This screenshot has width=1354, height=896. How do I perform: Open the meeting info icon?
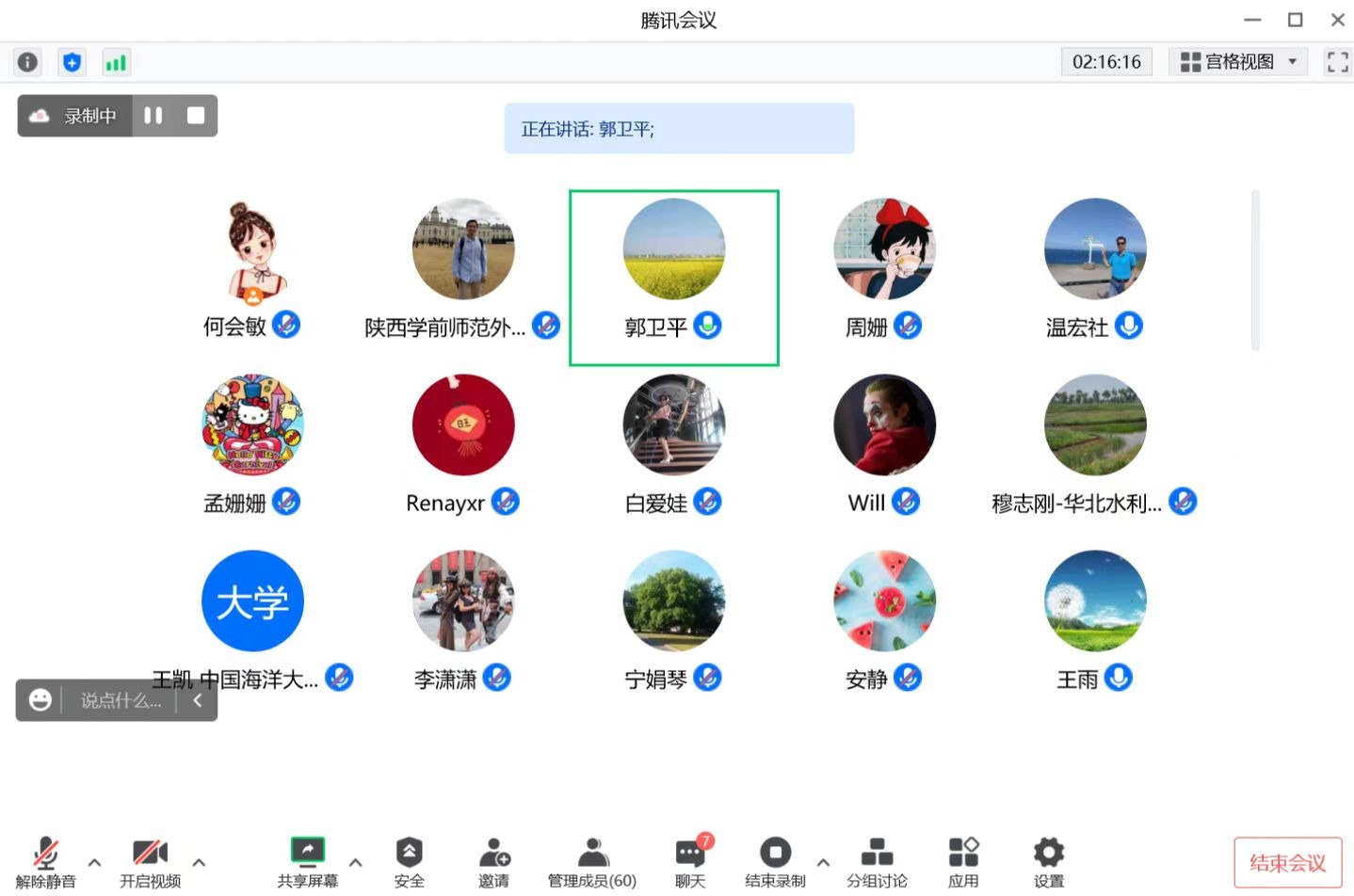point(27,62)
